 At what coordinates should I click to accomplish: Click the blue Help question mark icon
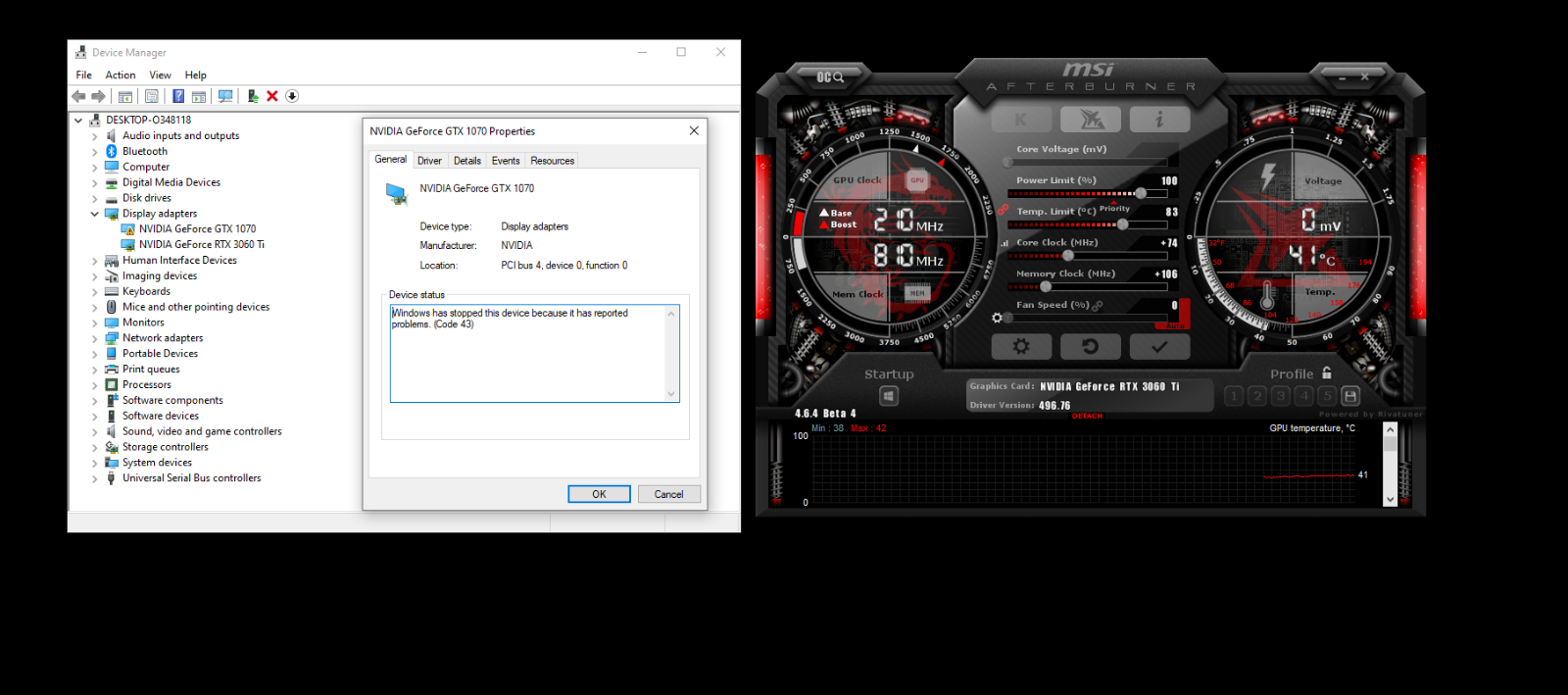tap(178, 96)
